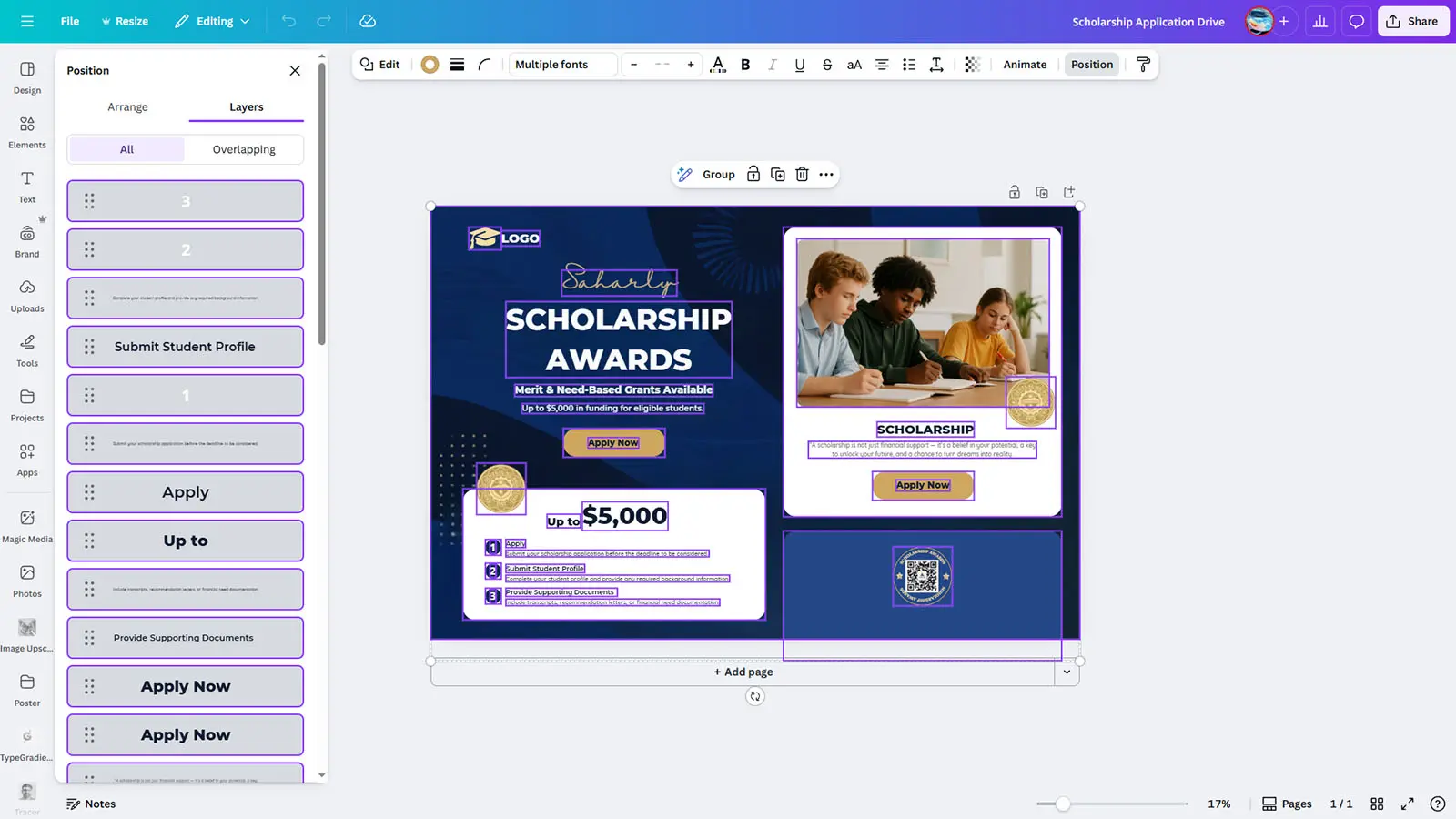Open the grid view pages icon
Image resolution: width=1456 pixels, height=819 pixels.
coord(1377,804)
